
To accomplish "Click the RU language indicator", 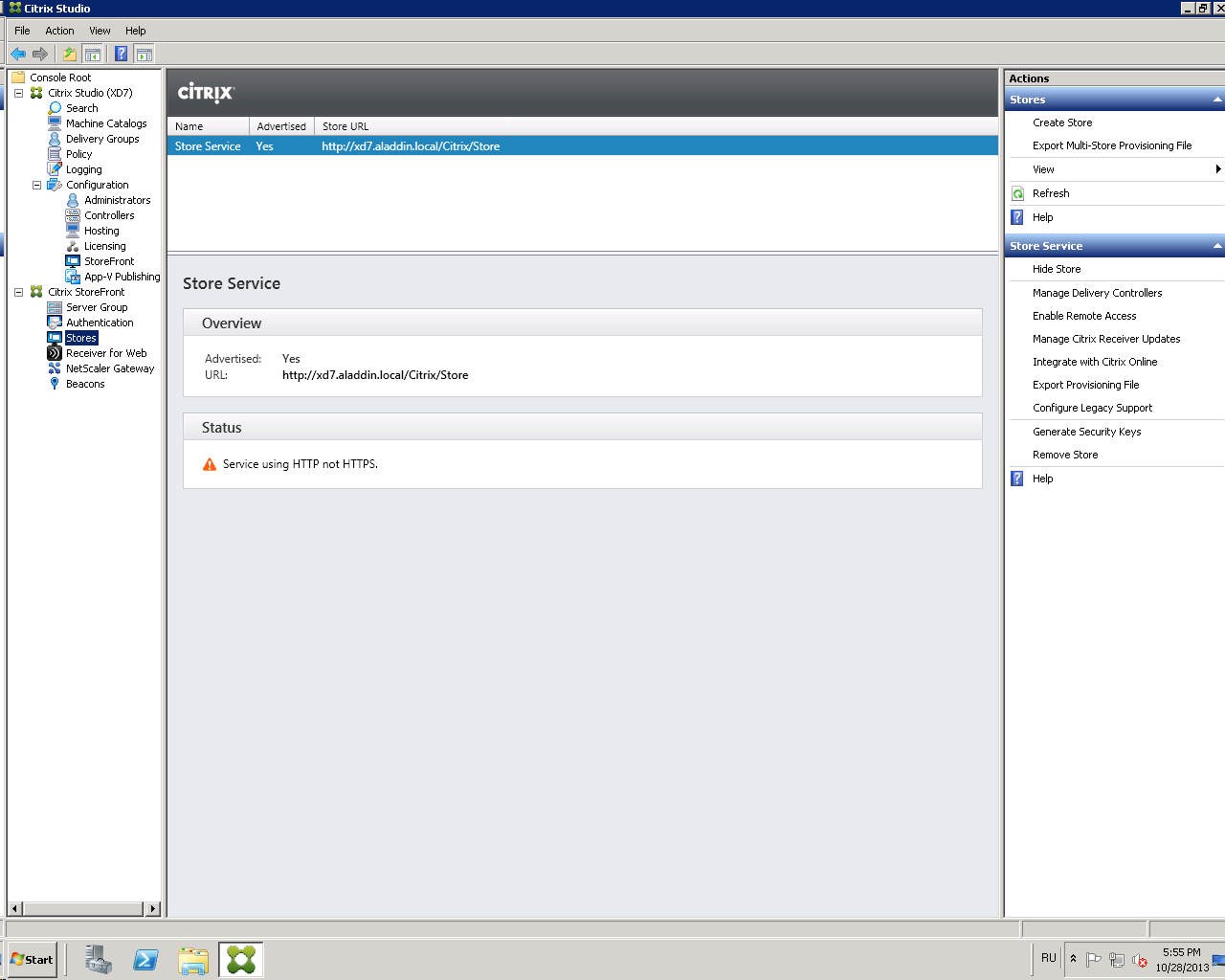I will 1049,958.
